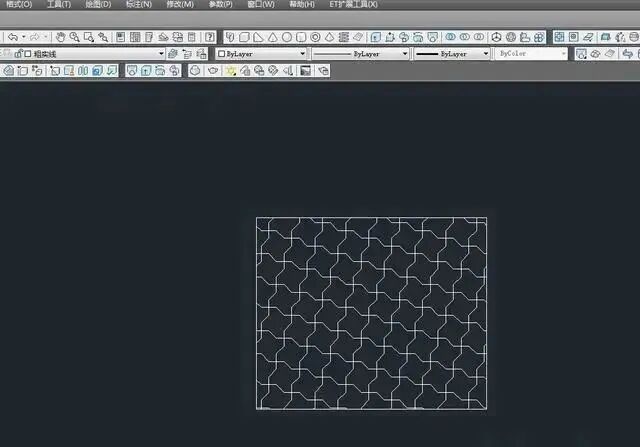Image resolution: width=640 pixels, height=447 pixels.
Task: Click the yellow Lights icon
Action: click(x=231, y=71)
